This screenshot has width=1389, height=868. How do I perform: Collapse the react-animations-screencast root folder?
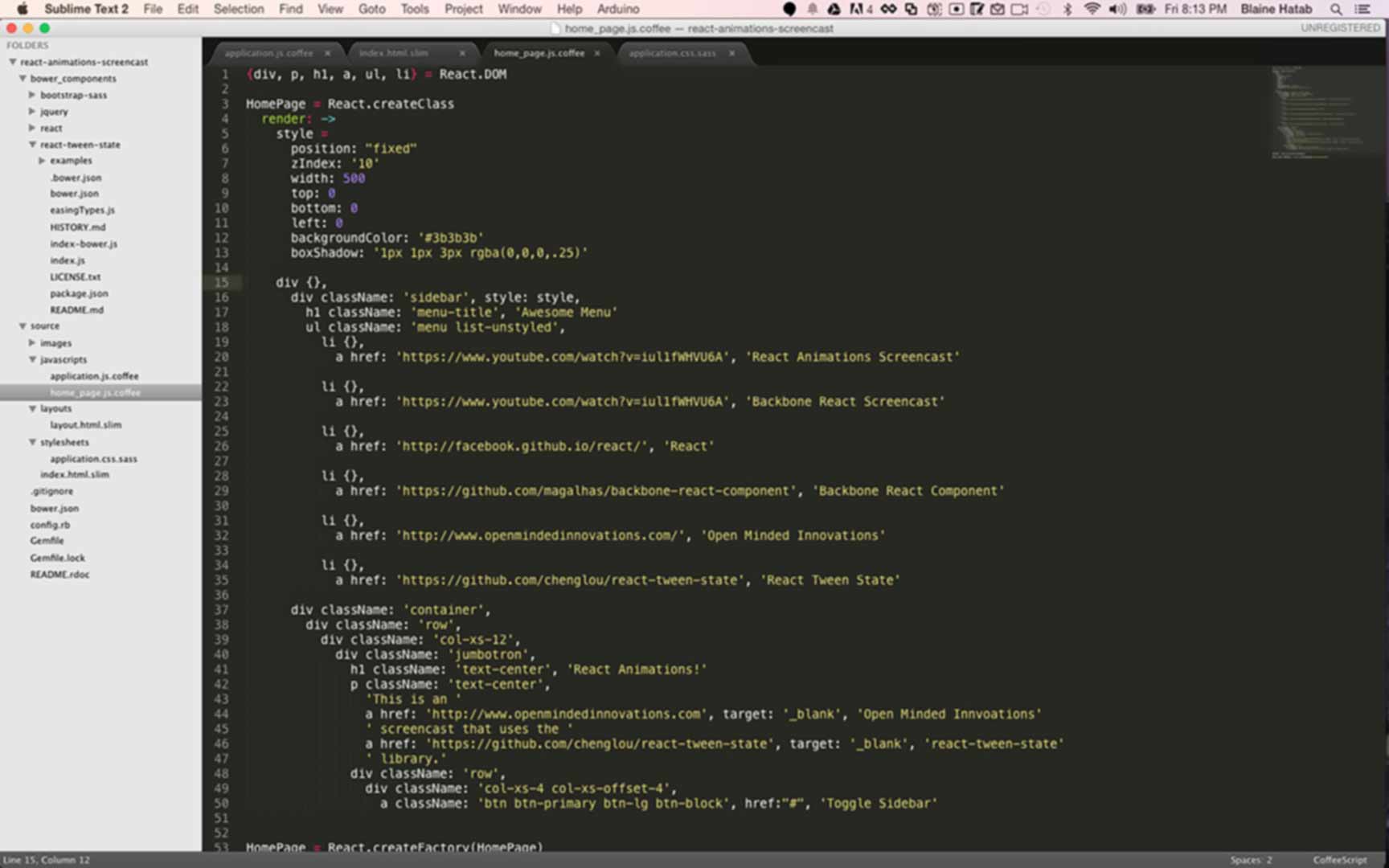tap(12, 62)
